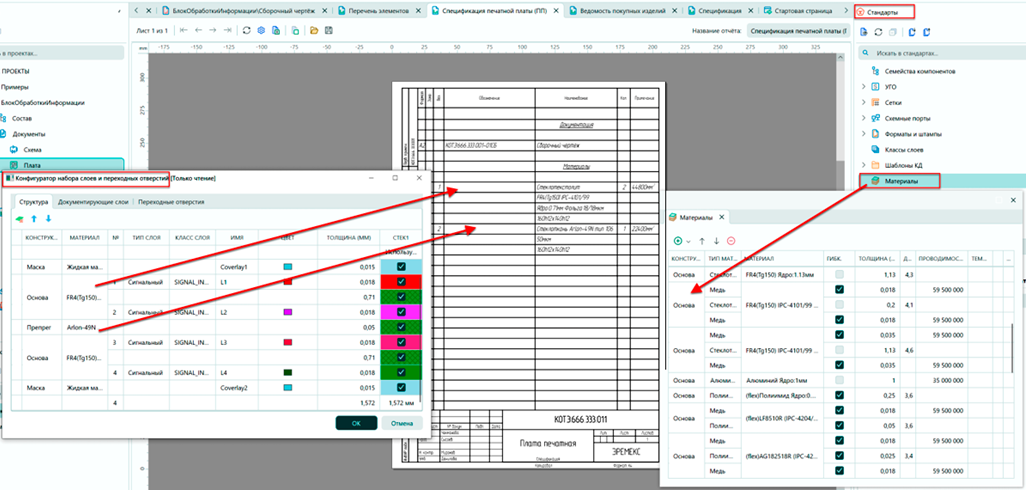Click the L1 layer red color swatch
1026x490 pixels.
287,282
